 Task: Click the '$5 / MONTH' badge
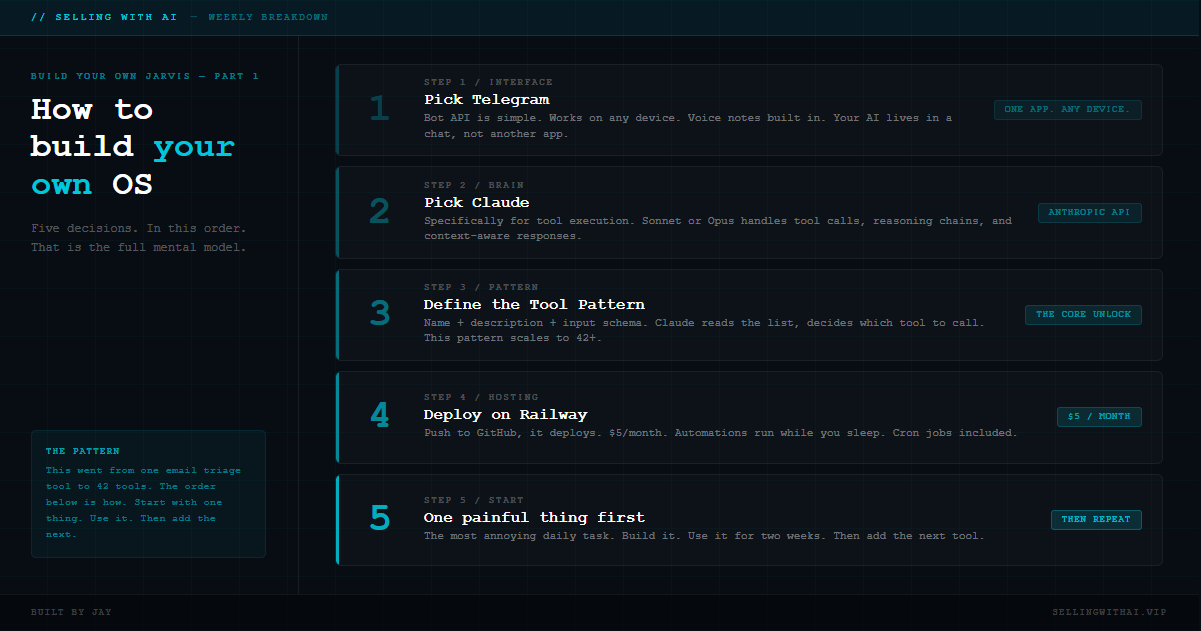coord(1099,417)
